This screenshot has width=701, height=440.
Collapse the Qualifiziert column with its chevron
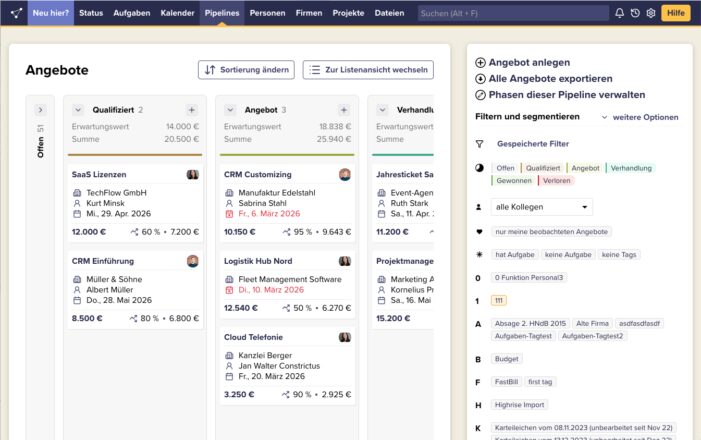tap(78, 110)
